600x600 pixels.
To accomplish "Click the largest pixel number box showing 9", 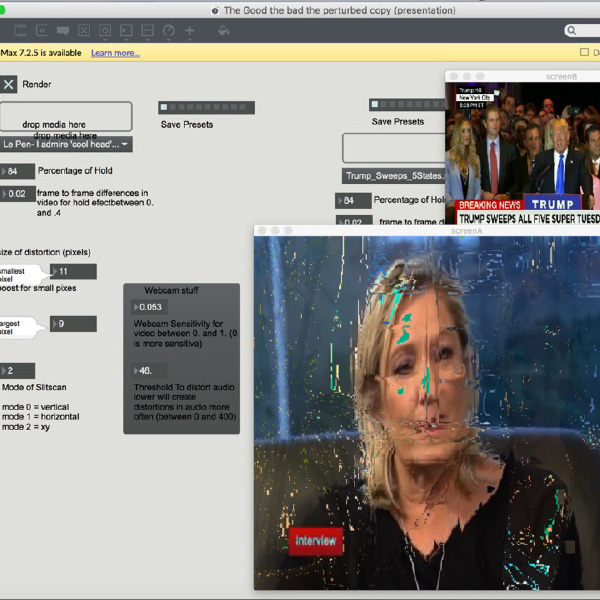I will (x=74, y=324).
